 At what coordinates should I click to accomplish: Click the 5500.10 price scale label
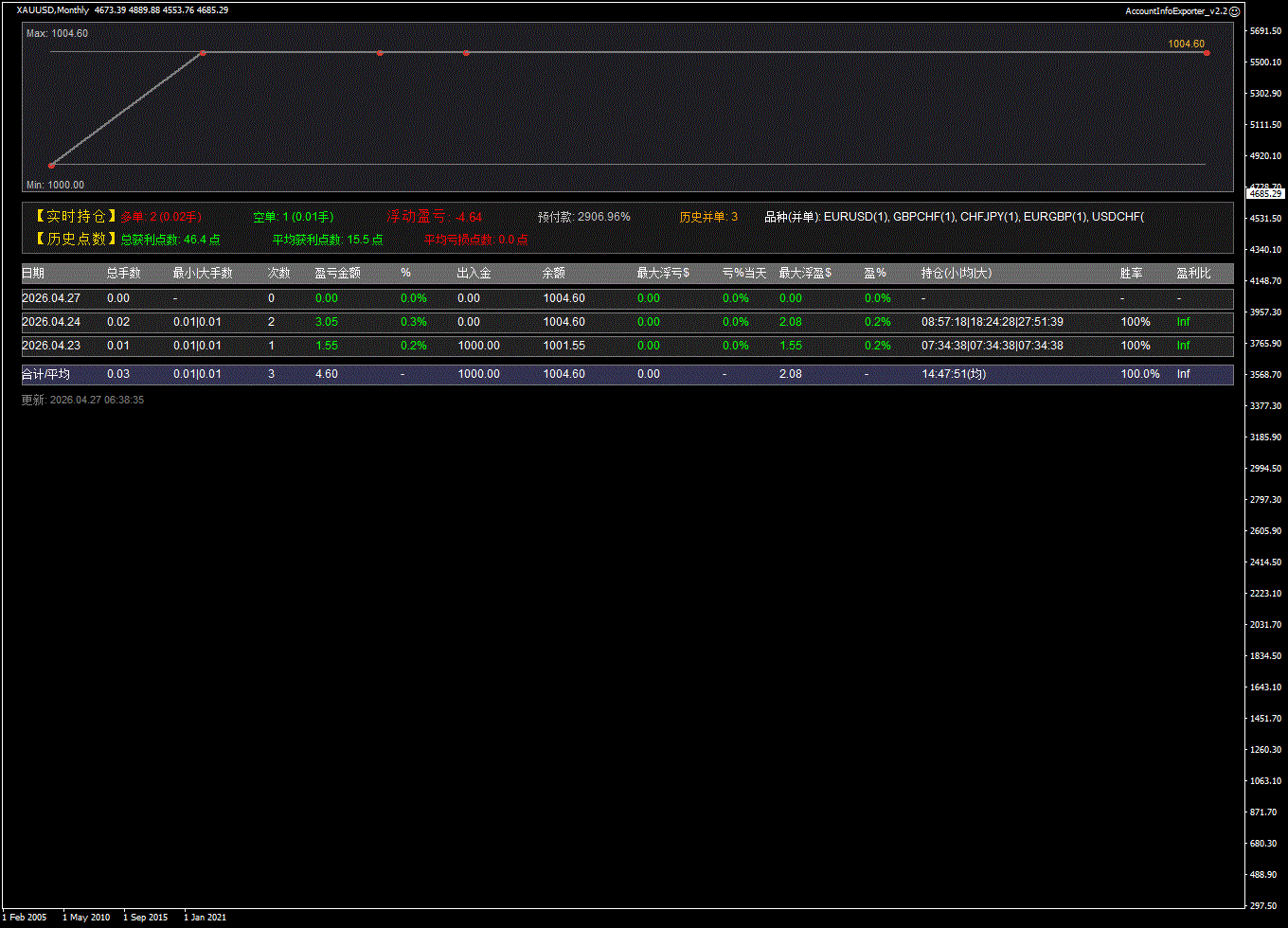(x=1265, y=62)
